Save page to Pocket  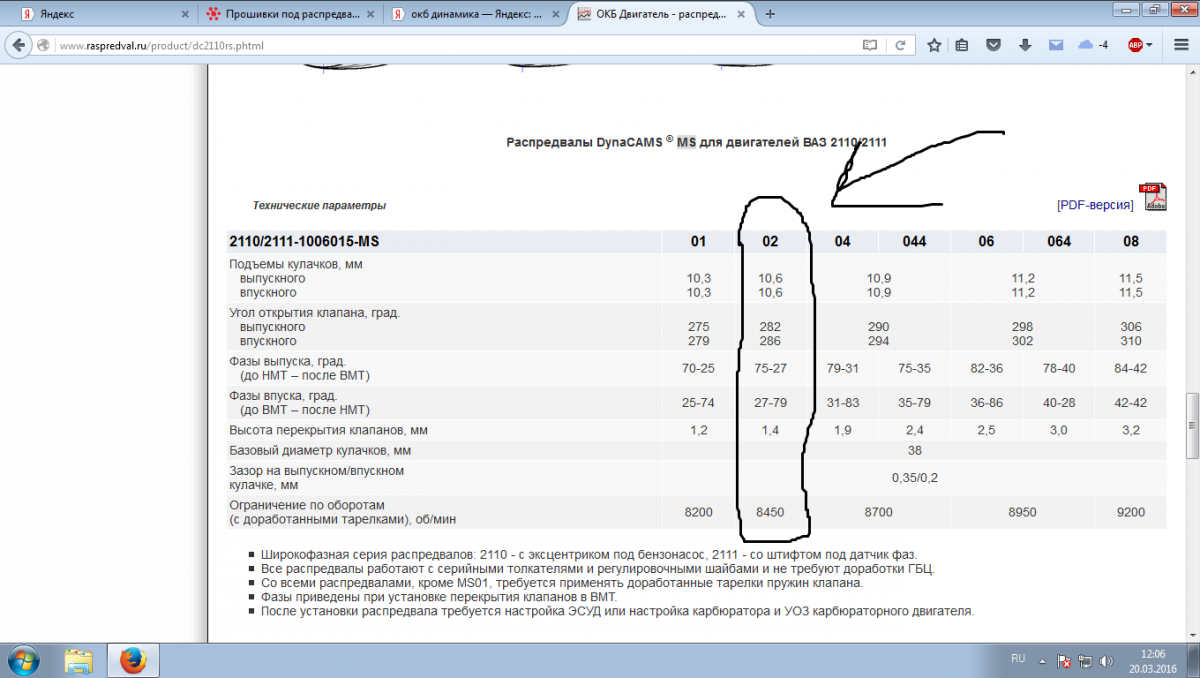pos(993,45)
